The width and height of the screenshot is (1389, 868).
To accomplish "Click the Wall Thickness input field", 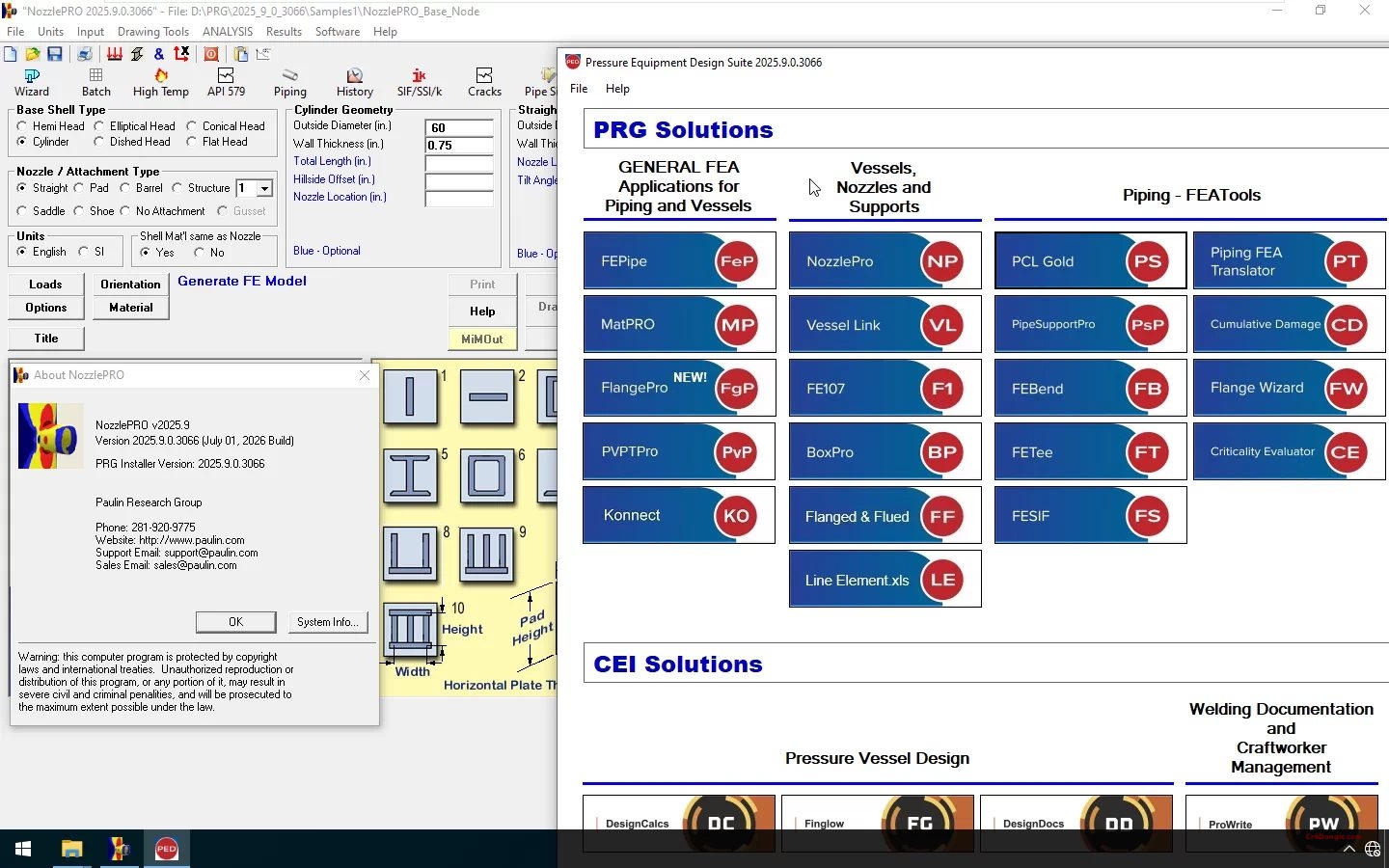I will point(459,145).
